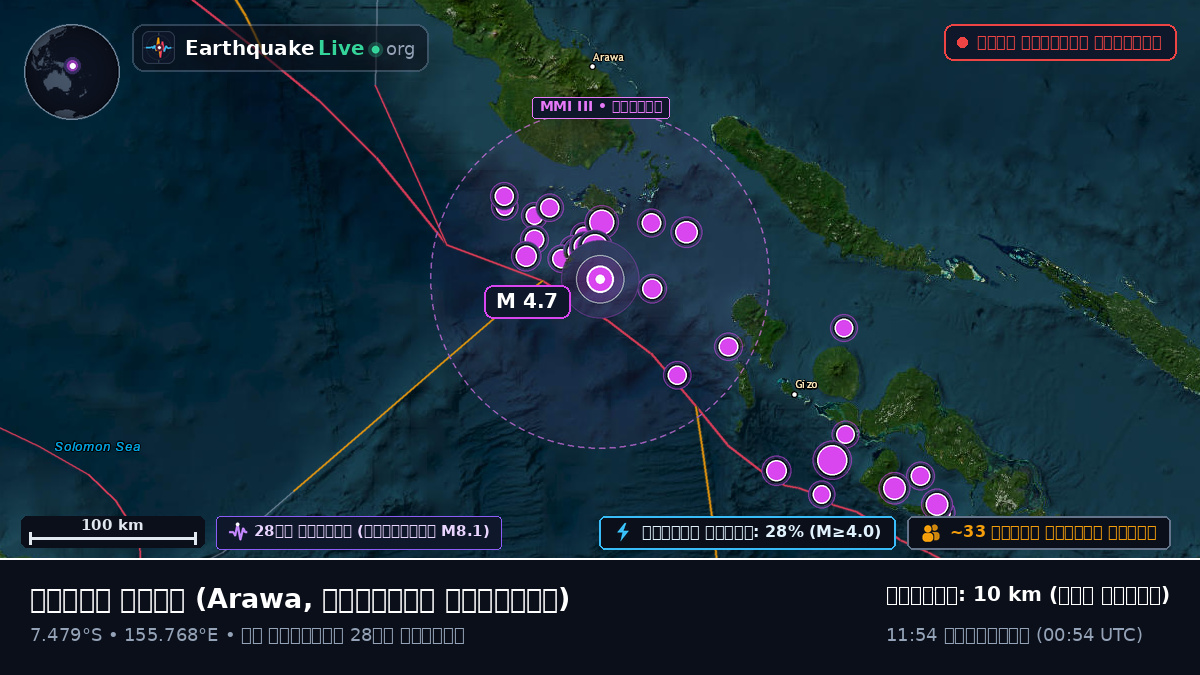Click the red dot in the top-right status badge
Viewport: 1200px width, 675px height.
pos(962,42)
